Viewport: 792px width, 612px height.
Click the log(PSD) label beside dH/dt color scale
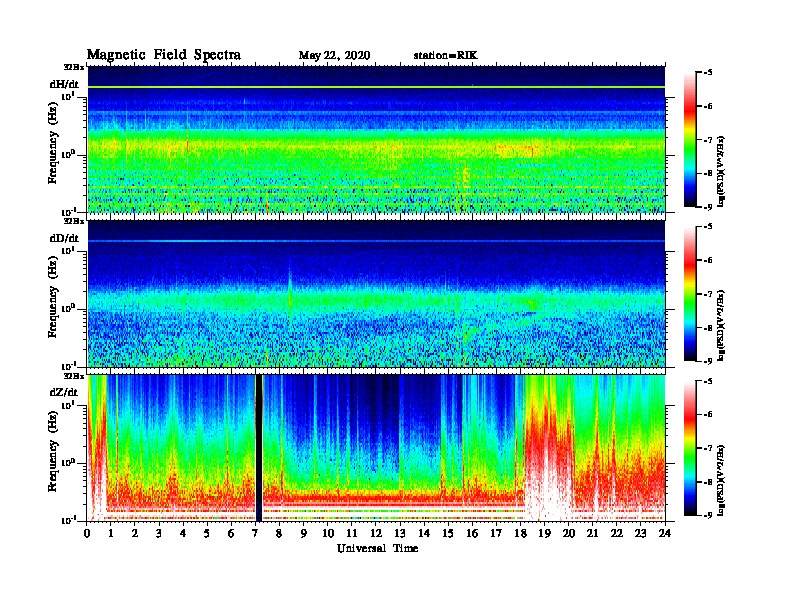coord(722,171)
